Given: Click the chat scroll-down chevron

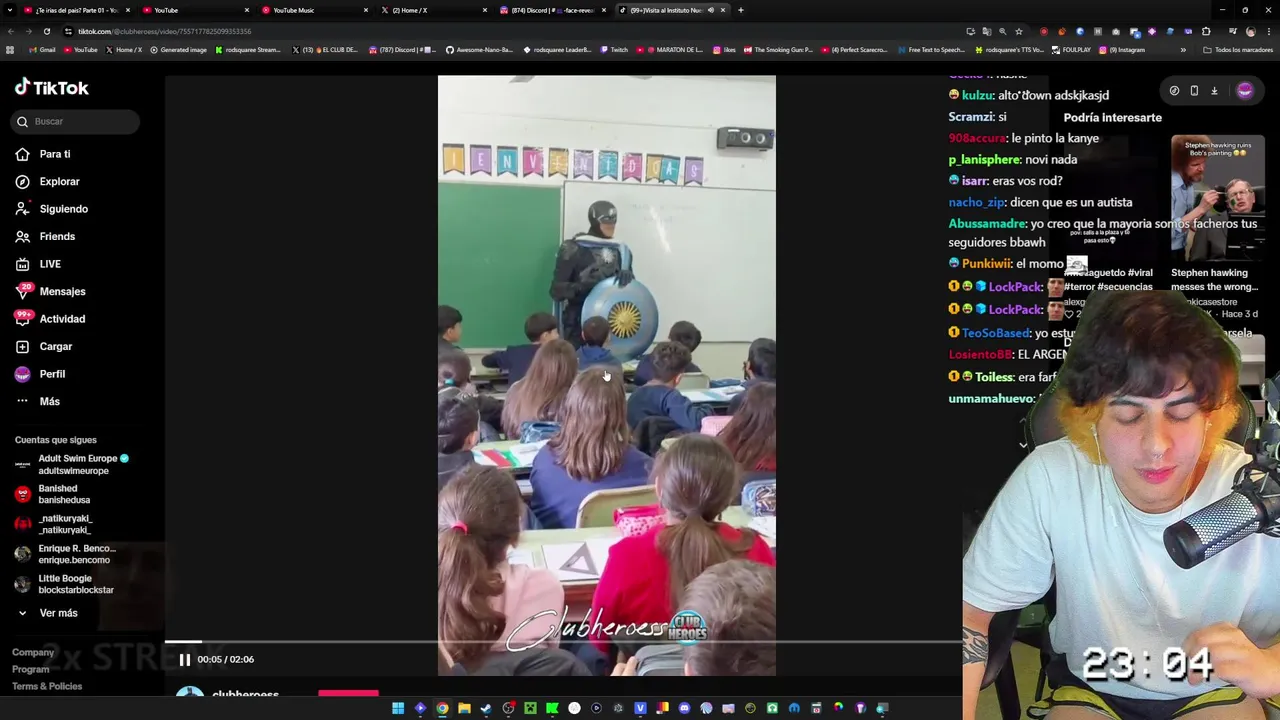Looking at the screenshot, I should (1023, 445).
